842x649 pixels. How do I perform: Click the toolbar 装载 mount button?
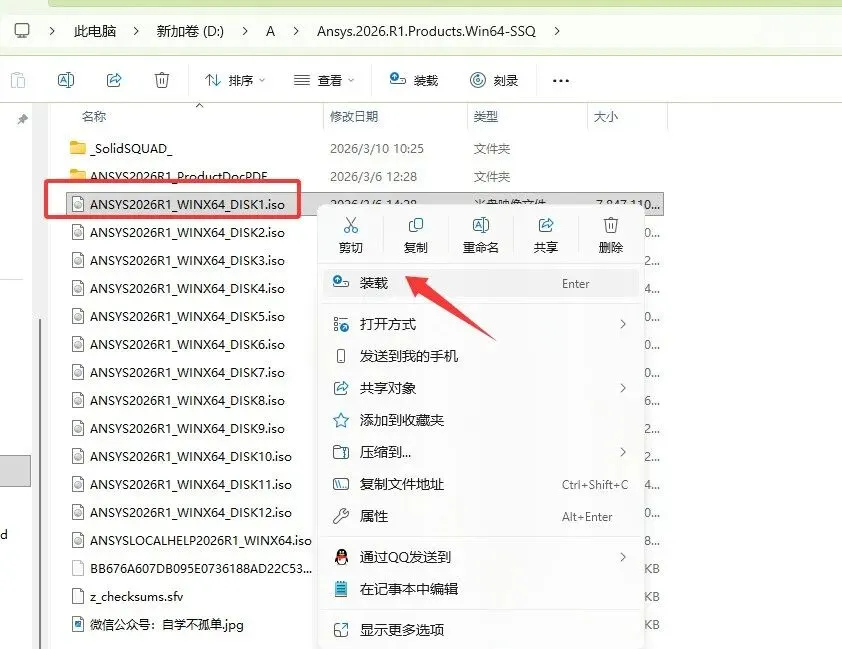413,80
